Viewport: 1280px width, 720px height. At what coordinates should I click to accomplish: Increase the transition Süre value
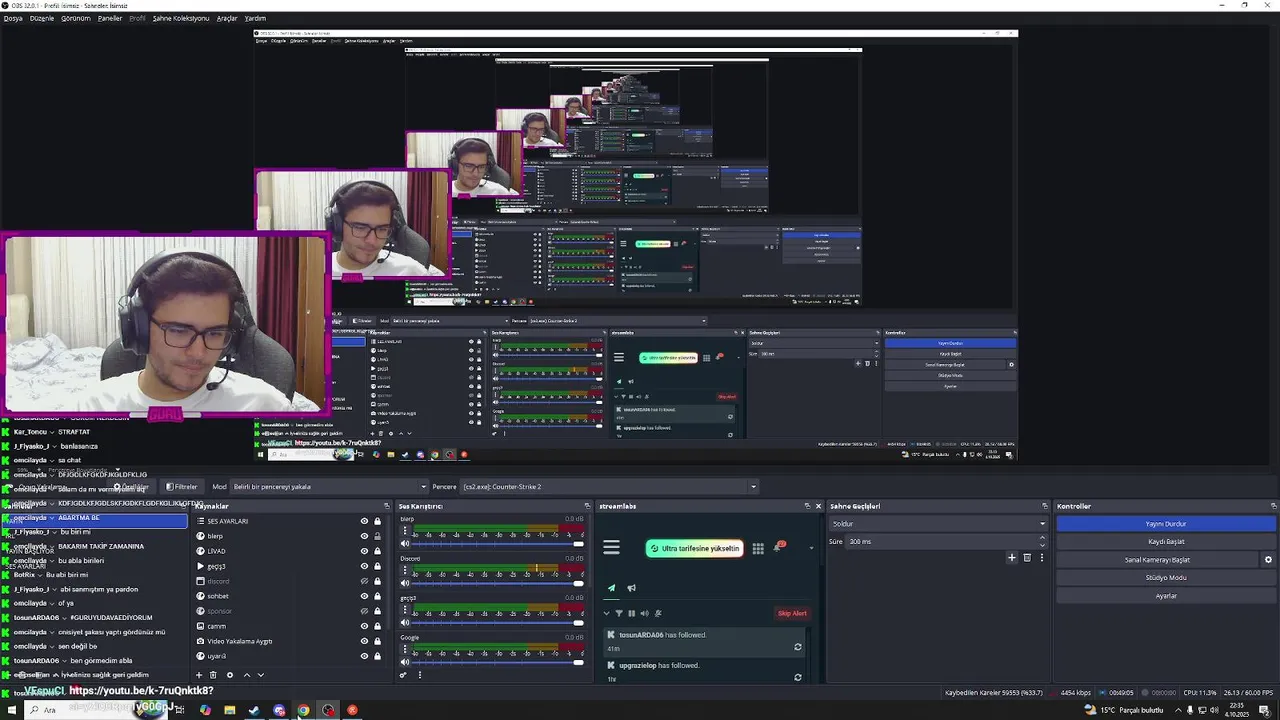(1042, 538)
